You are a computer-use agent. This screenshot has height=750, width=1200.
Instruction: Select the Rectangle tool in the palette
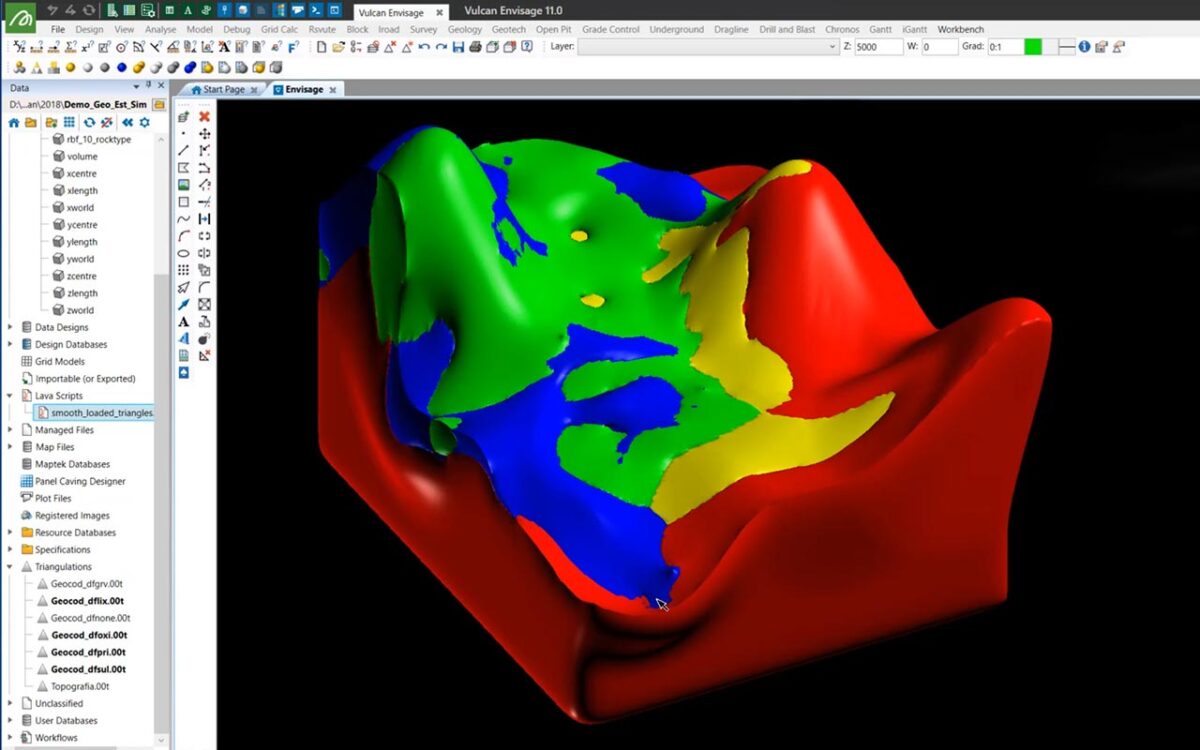(x=183, y=202)
